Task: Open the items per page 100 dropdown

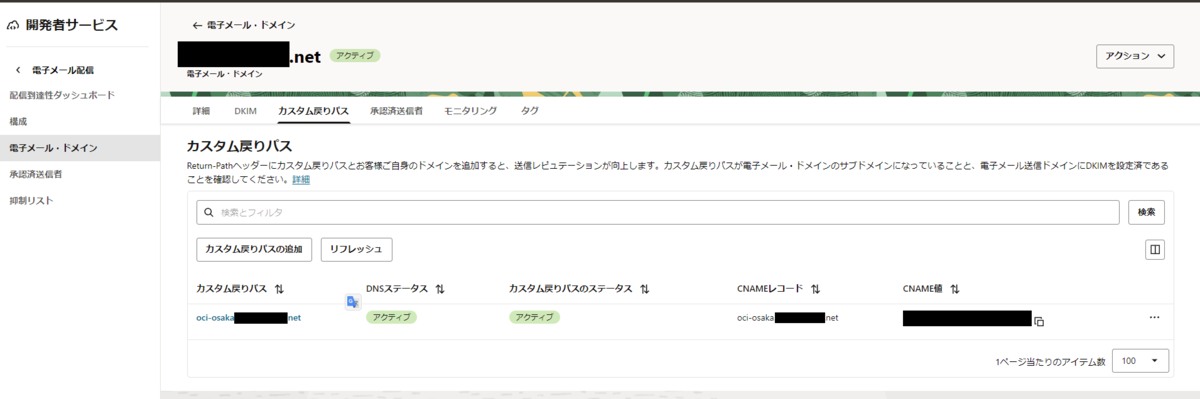Action: (x=1140, y=361)
